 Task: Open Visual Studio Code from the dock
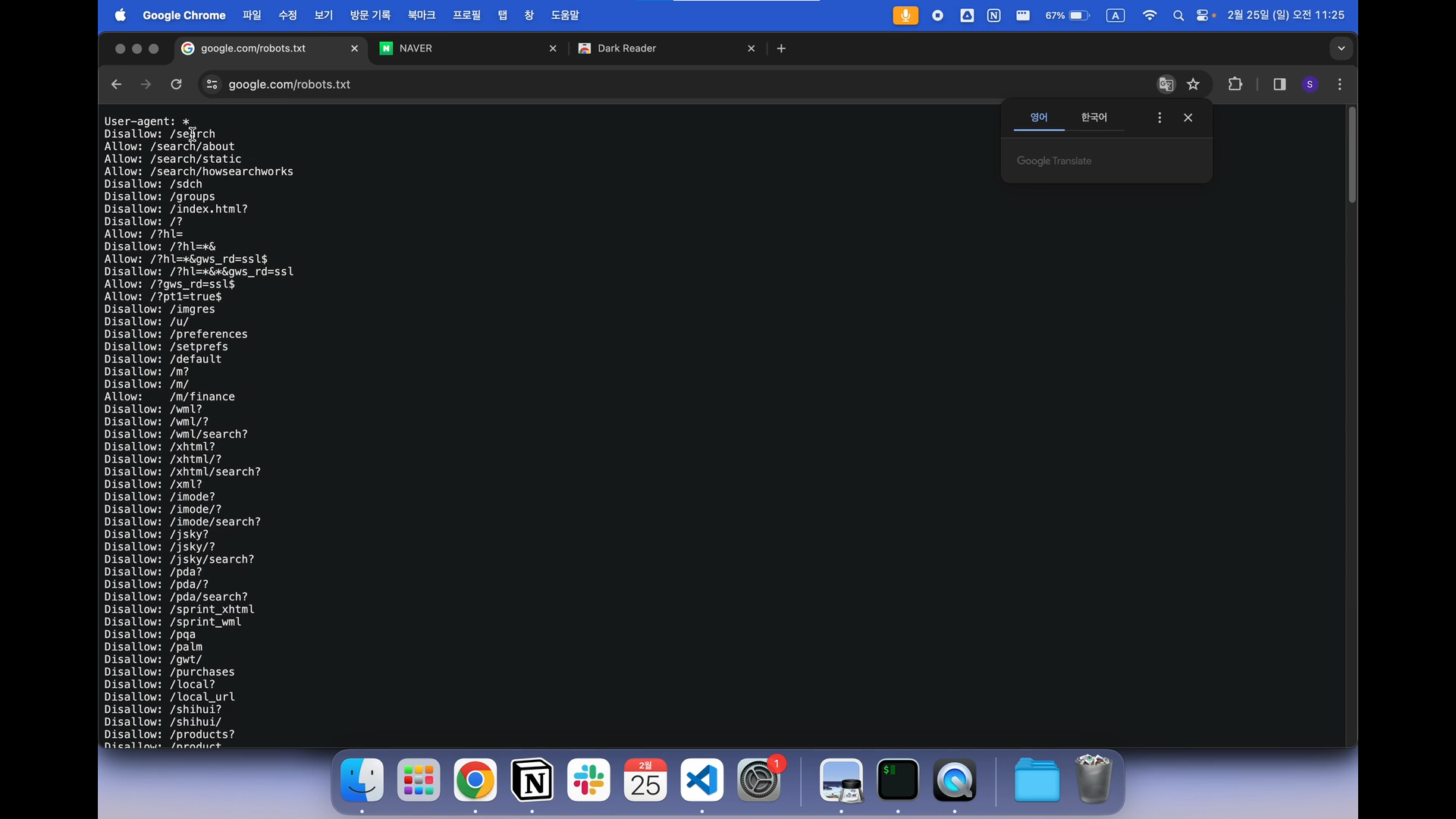pyautogui.click(x=702, y=780)
